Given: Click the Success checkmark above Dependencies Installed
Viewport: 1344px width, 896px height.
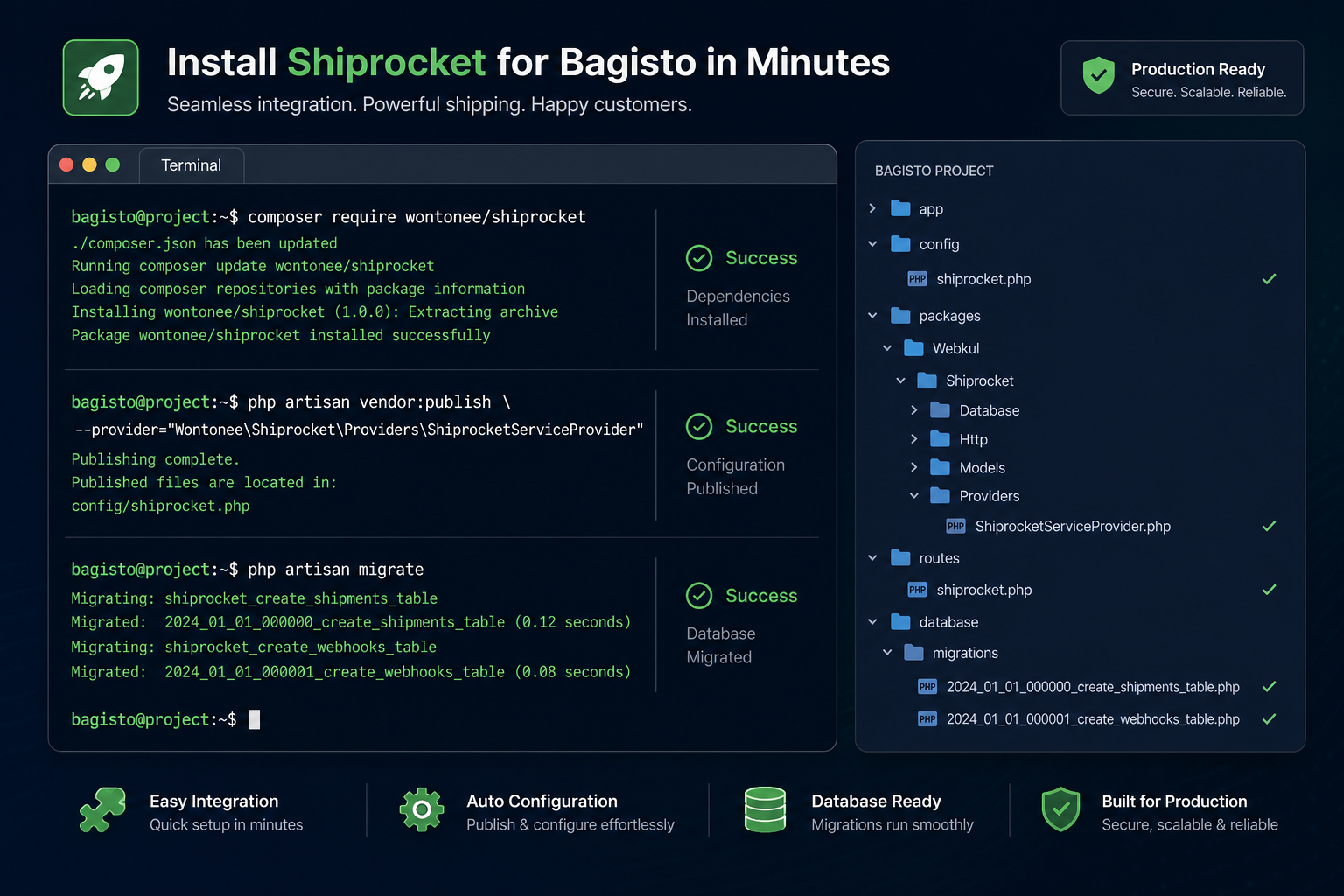Looking at the screenshot, I should 699,258.
